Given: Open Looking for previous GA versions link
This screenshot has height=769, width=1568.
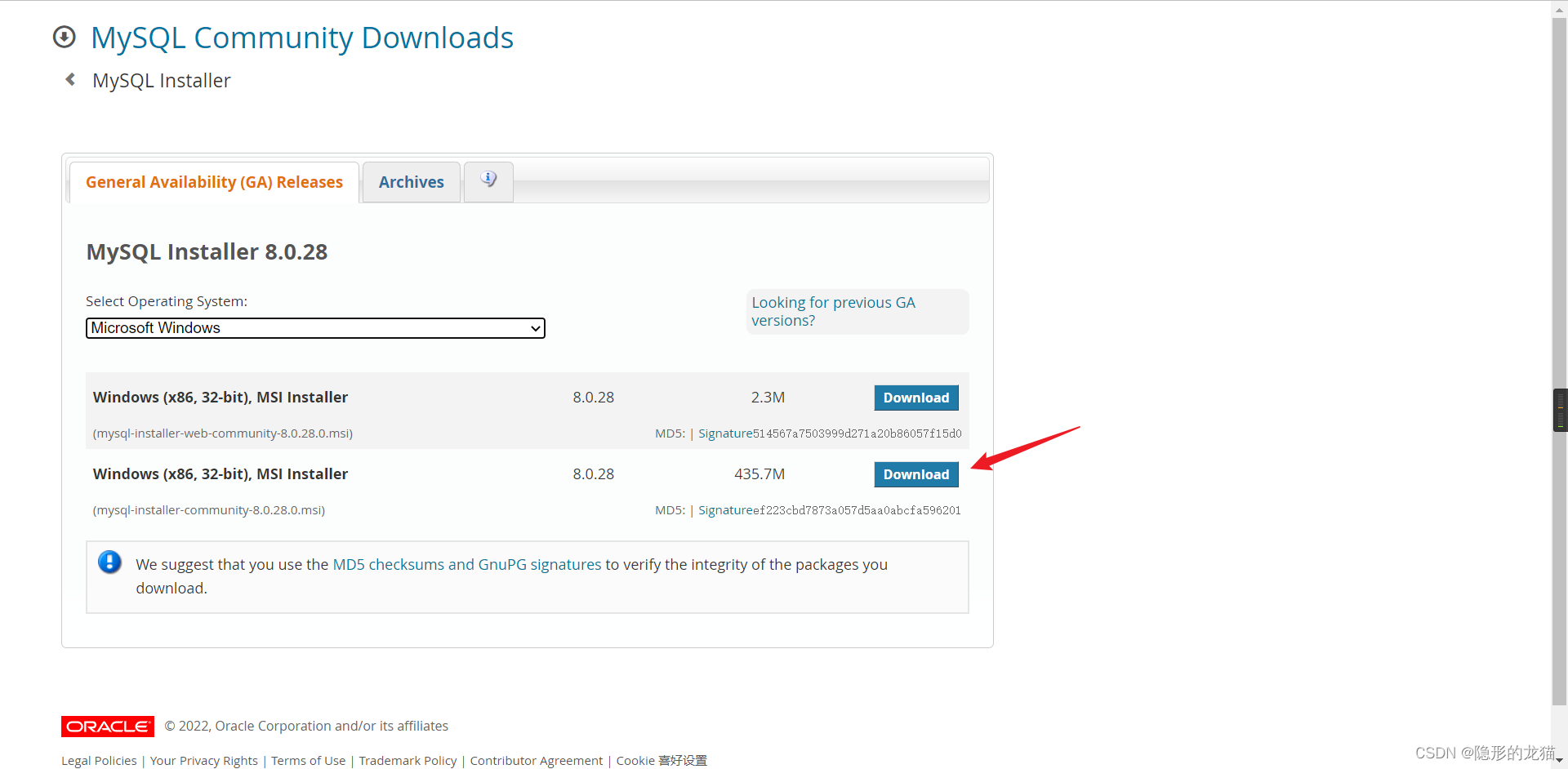Looking at the screenshot, I should [833, 311].
